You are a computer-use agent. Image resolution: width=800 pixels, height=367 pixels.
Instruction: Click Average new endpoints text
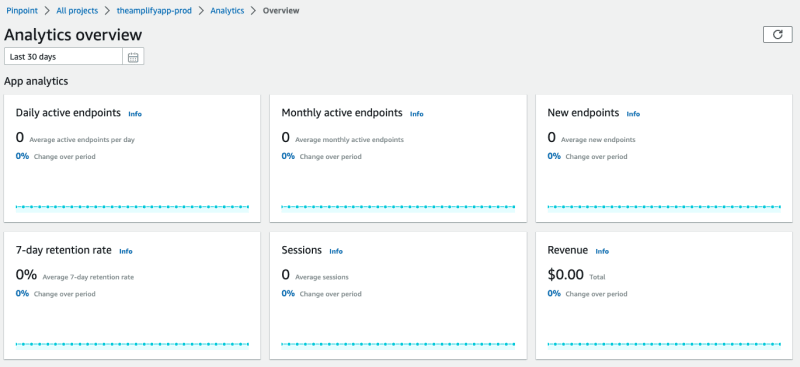point(598,139)
